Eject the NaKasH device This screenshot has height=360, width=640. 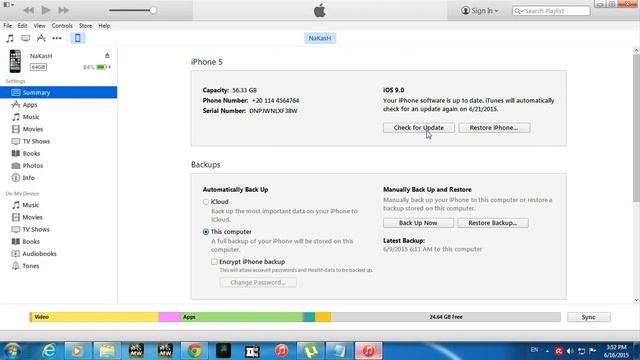pyautogui.click(x=107, y=56)
